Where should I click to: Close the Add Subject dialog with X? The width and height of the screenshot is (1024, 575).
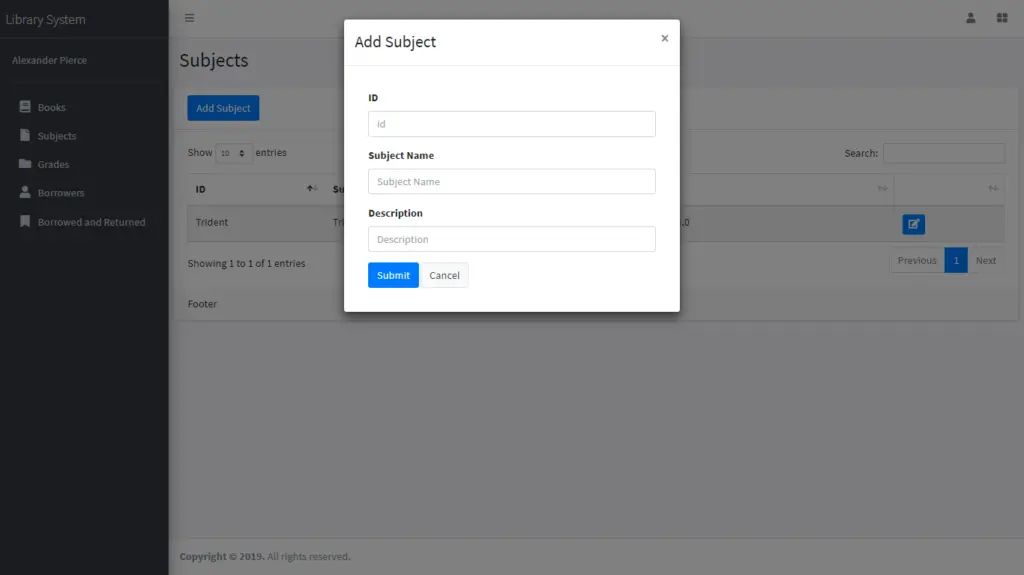[x=664, y=38]
